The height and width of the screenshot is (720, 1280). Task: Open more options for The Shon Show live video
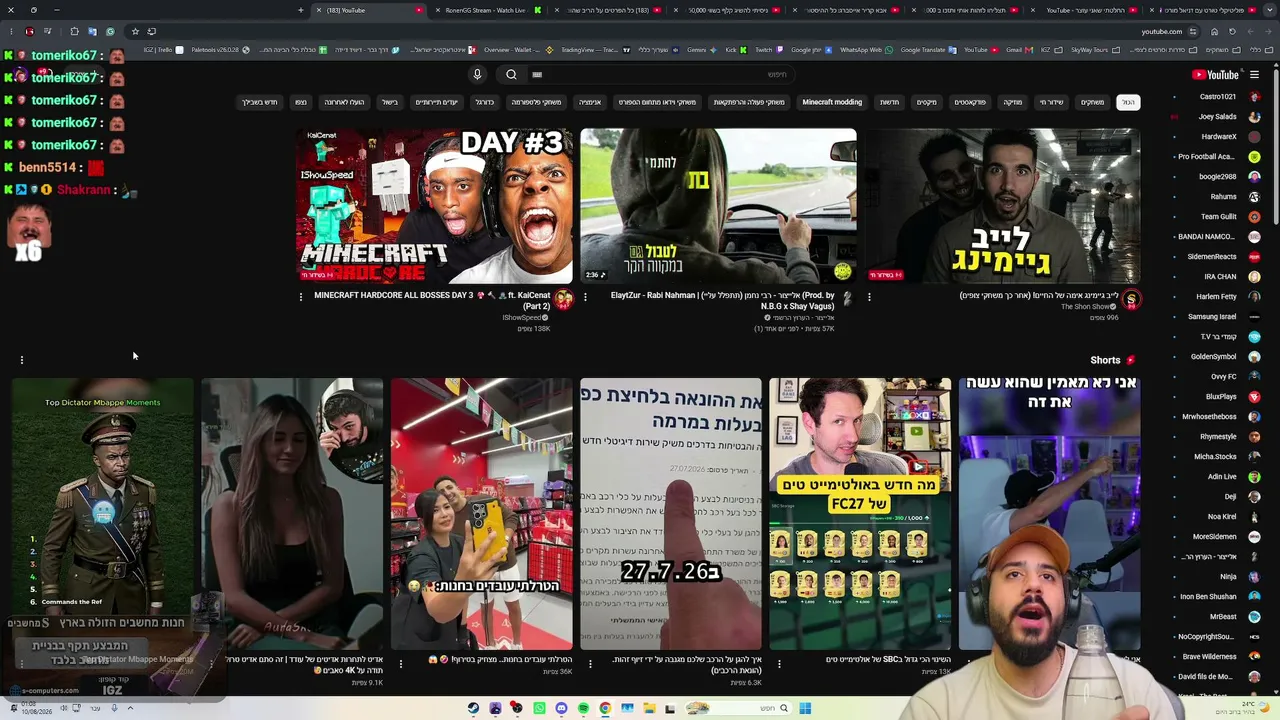tap(869, 296)
